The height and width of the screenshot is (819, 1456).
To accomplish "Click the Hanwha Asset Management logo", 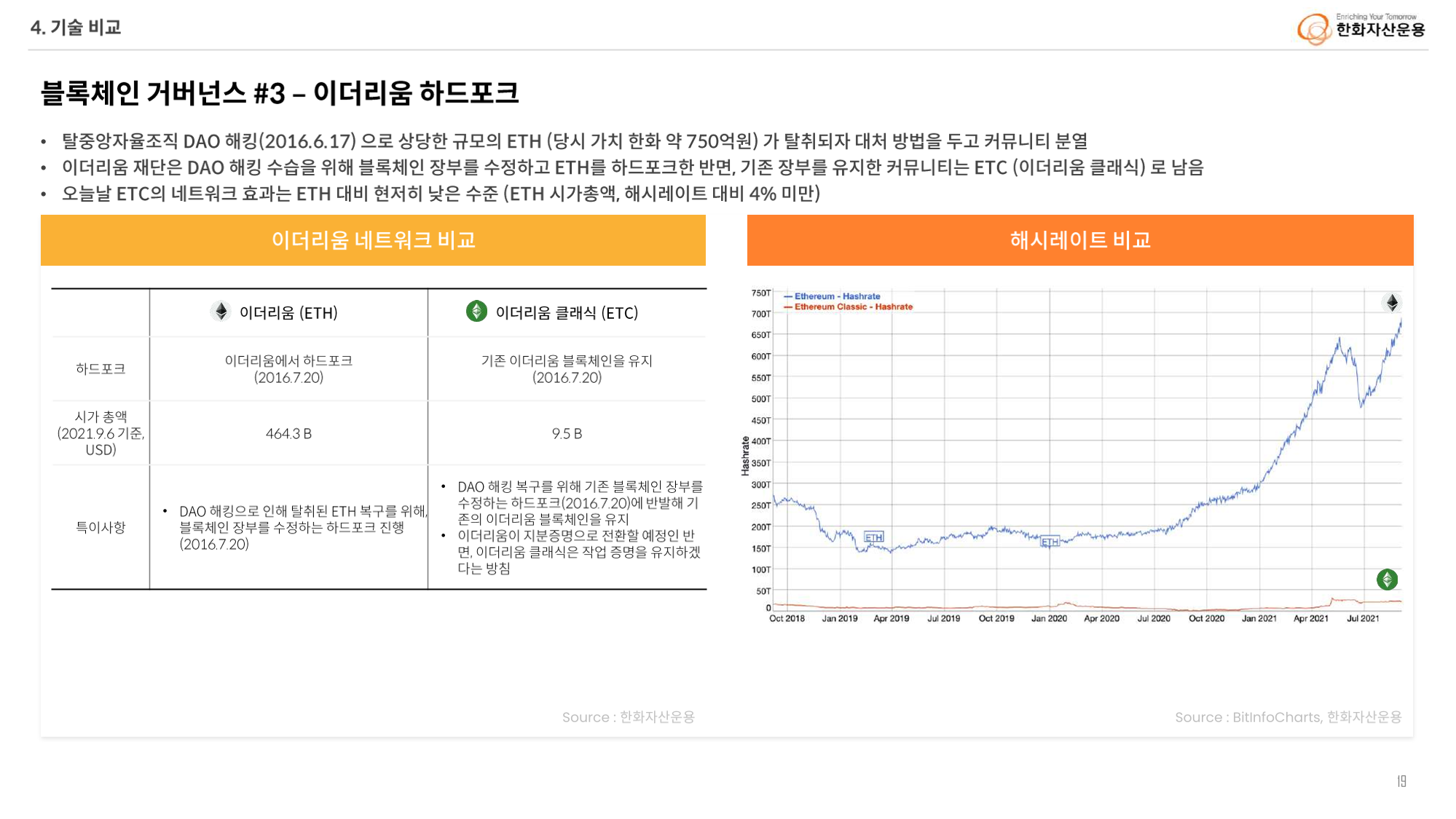I will (x=1361, y=28).
